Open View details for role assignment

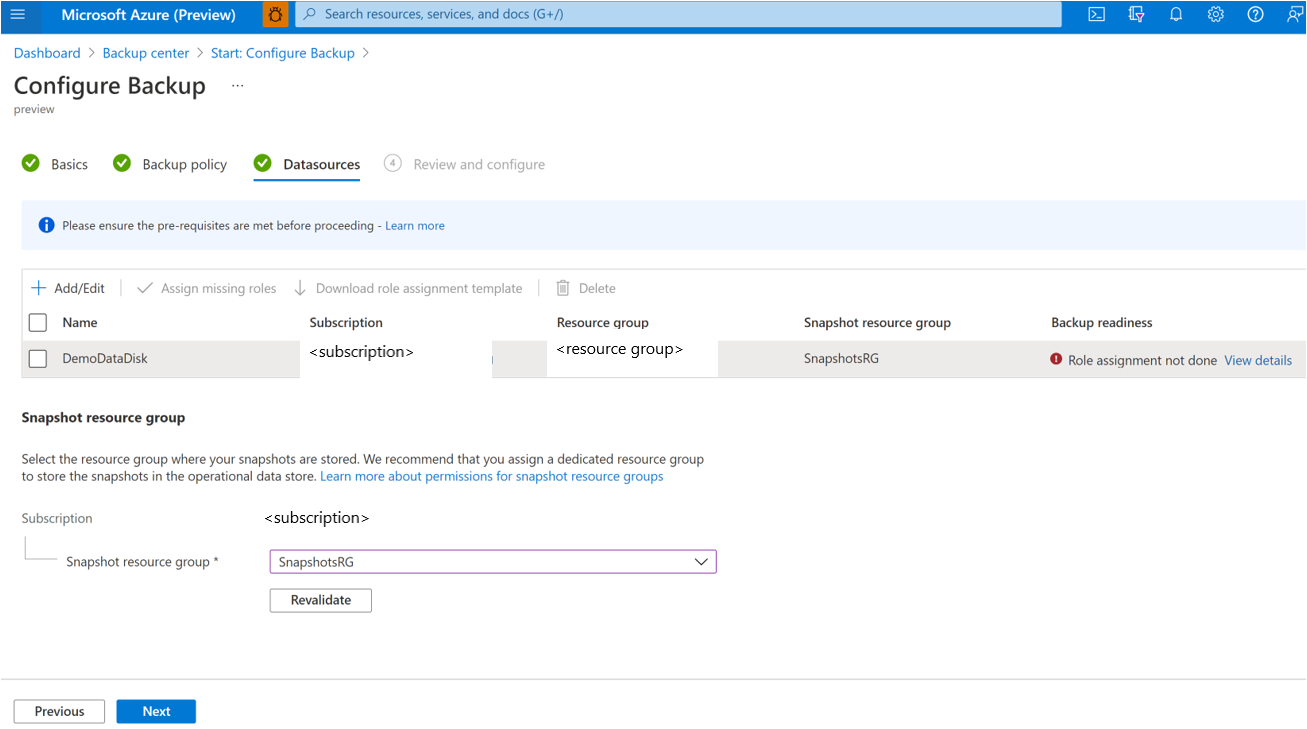1258,360
